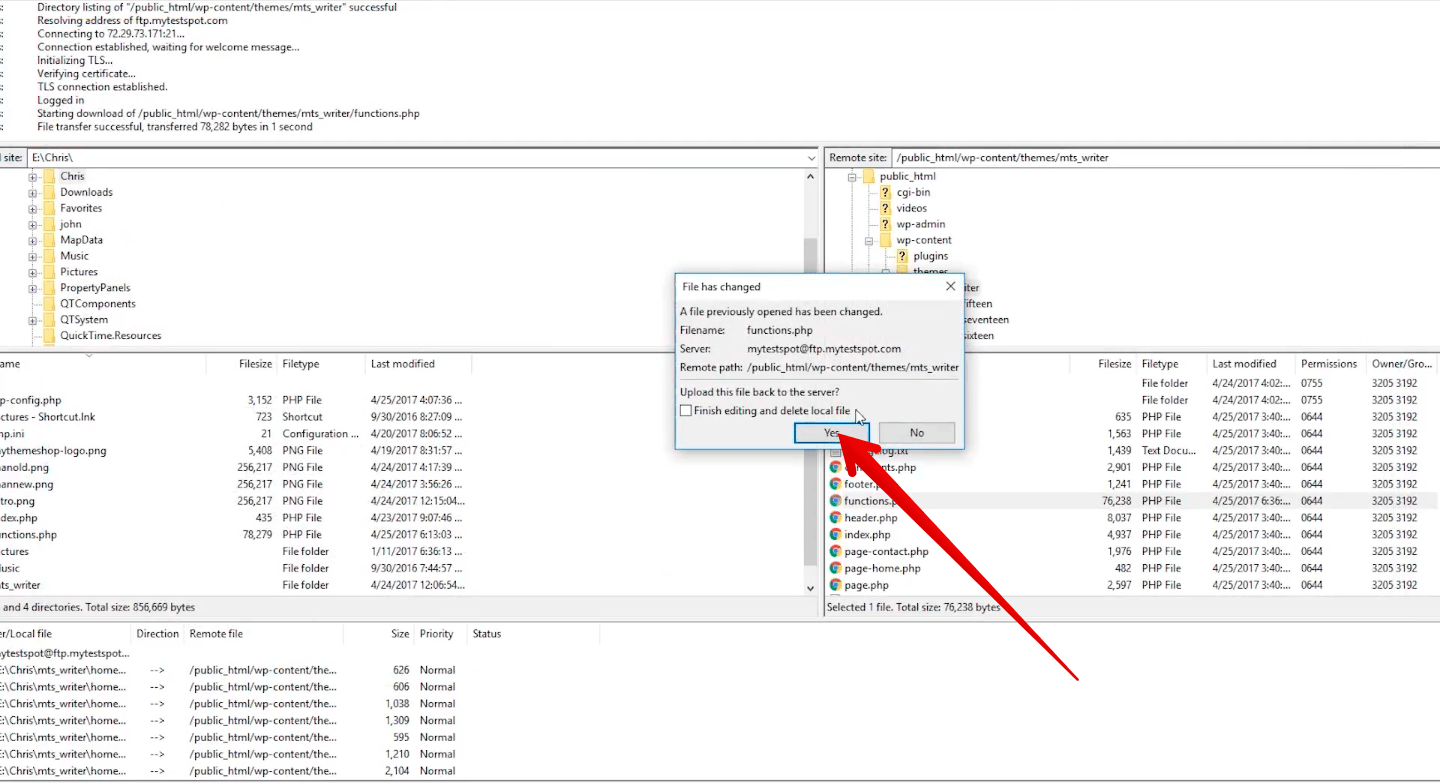Screen dimensions: 1440x783
Task: Sort remote files by Last modified column
Action: pyautogui.click(x=1244, y=364)
